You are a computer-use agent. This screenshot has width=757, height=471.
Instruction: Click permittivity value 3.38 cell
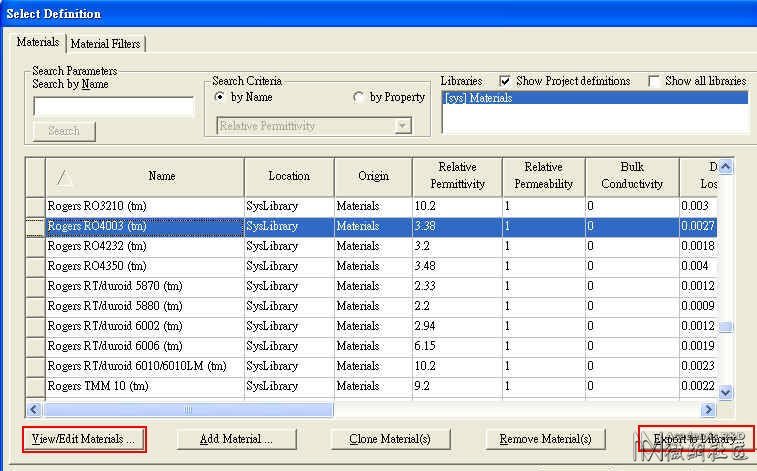click(457, 226)
